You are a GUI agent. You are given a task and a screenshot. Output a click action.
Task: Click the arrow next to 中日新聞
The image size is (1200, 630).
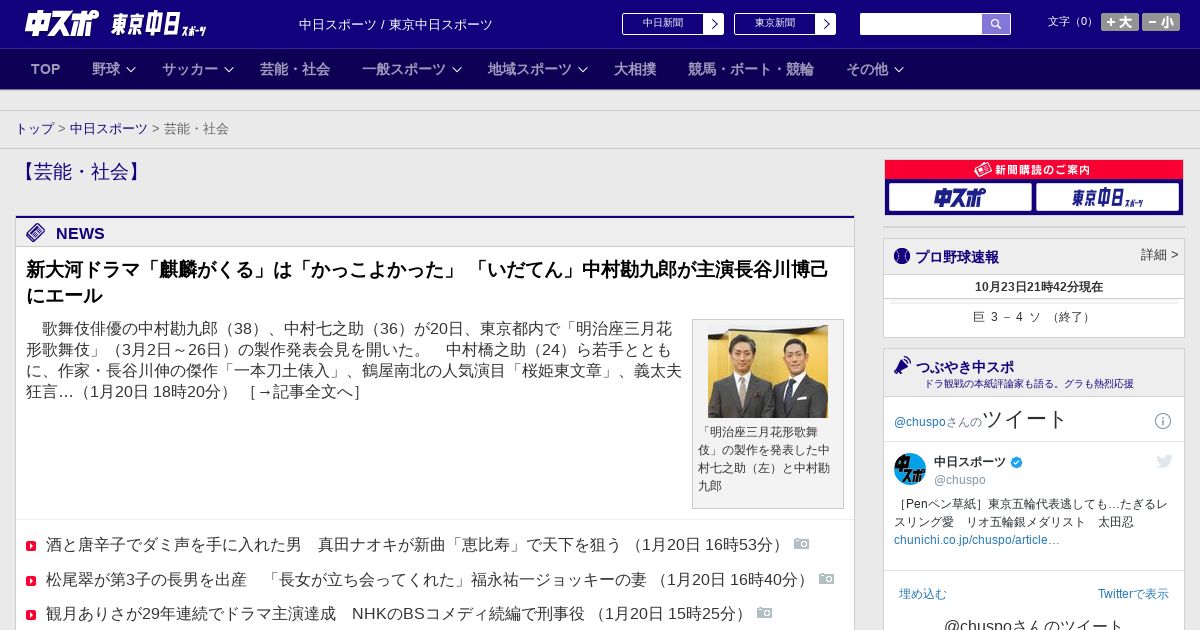coord(713,24)
